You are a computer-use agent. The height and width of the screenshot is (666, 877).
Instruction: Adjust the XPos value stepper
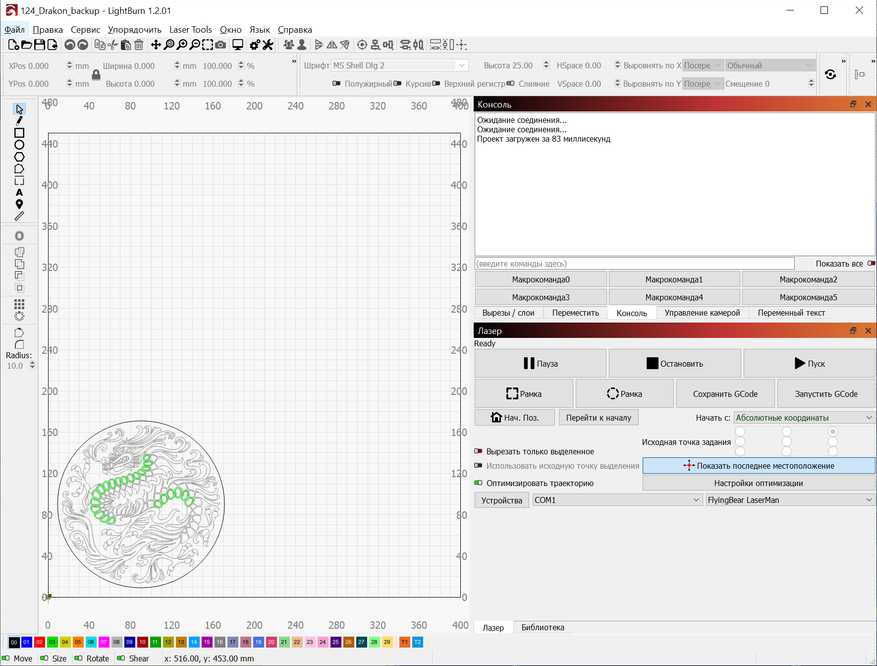click(x=69, y=65)
